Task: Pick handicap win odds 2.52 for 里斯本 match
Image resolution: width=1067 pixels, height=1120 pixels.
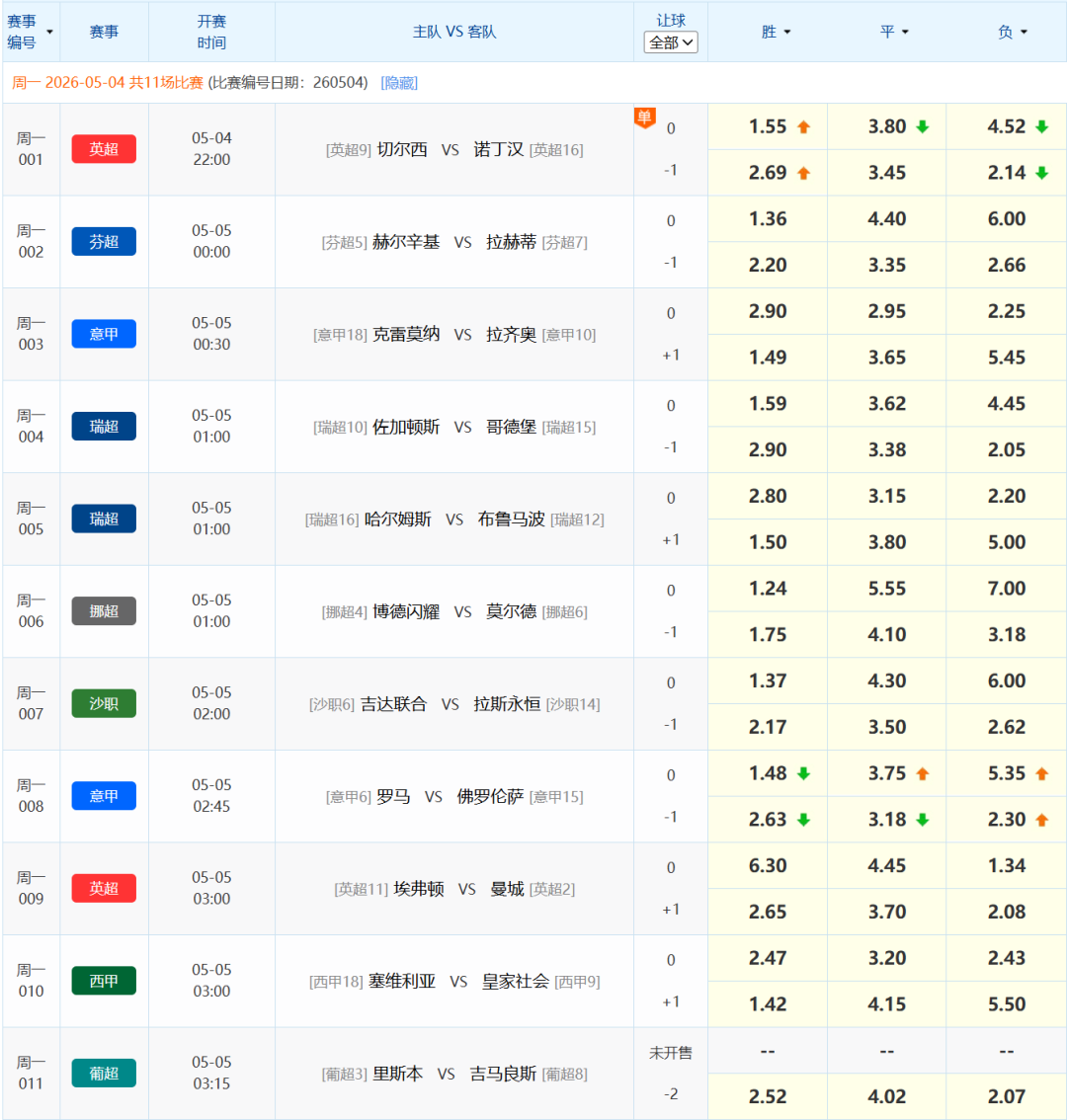Action: tap(768, 1096)
